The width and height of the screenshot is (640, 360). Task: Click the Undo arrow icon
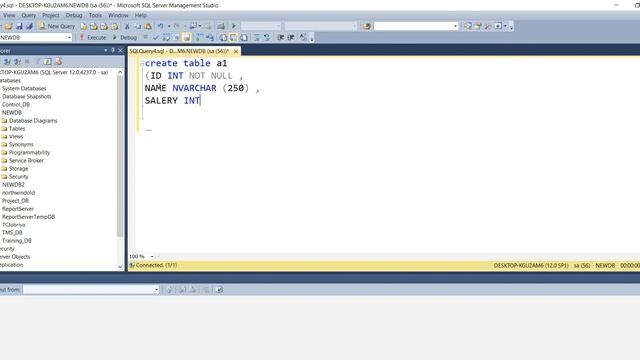(x=161, y=26)
